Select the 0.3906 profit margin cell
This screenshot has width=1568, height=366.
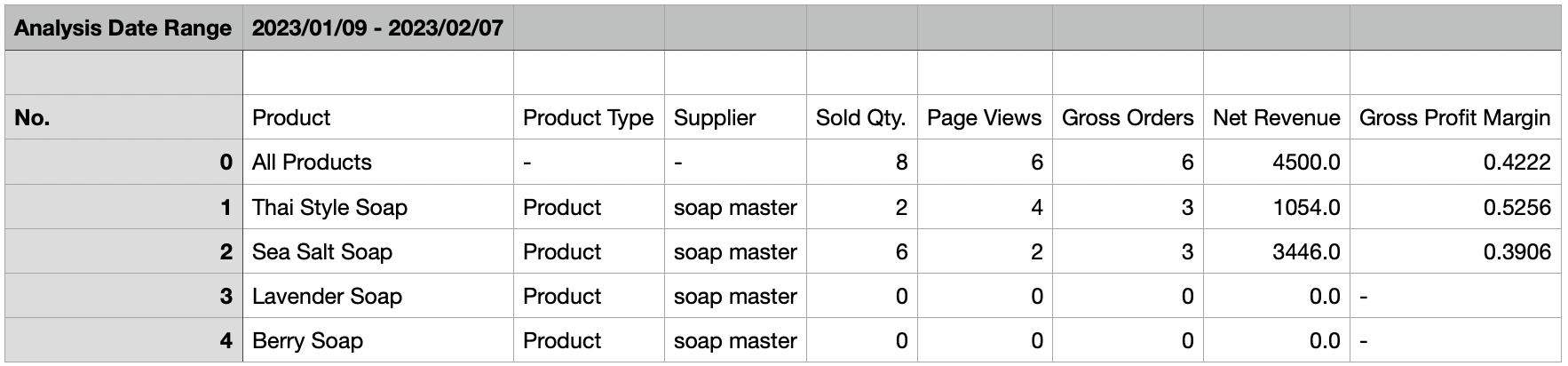tap(1455, 251)
